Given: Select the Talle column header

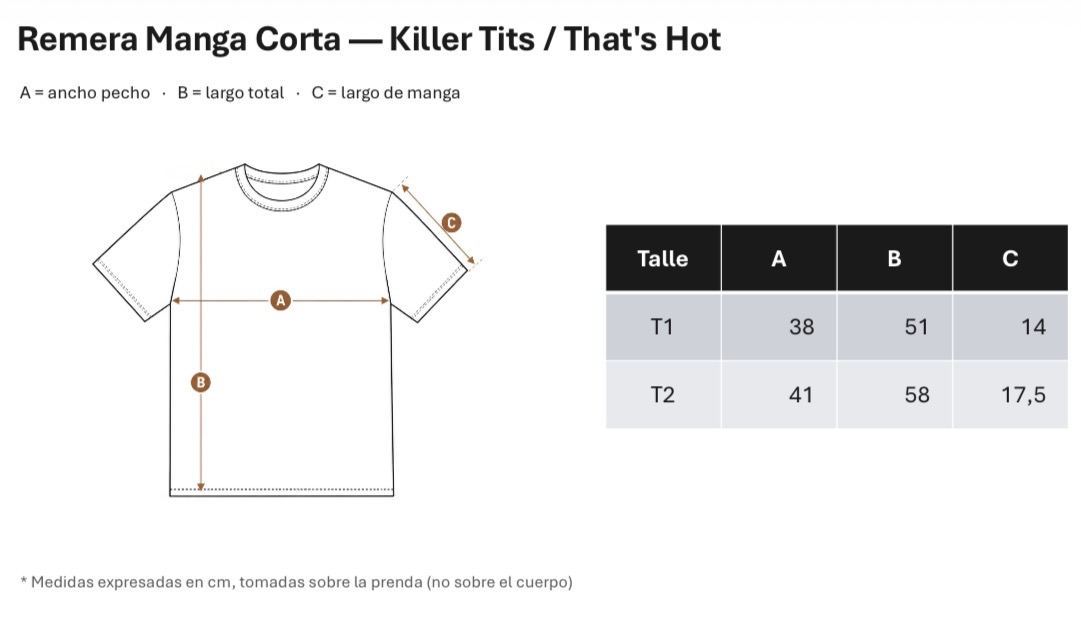Looking at the screenshot, I should (x=663, y=258).
